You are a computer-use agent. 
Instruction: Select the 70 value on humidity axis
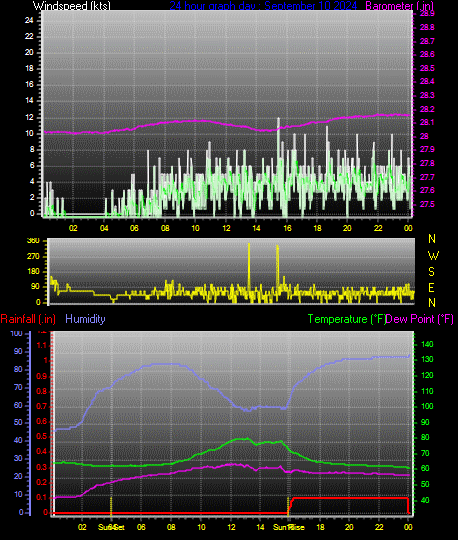coord(18,387)
